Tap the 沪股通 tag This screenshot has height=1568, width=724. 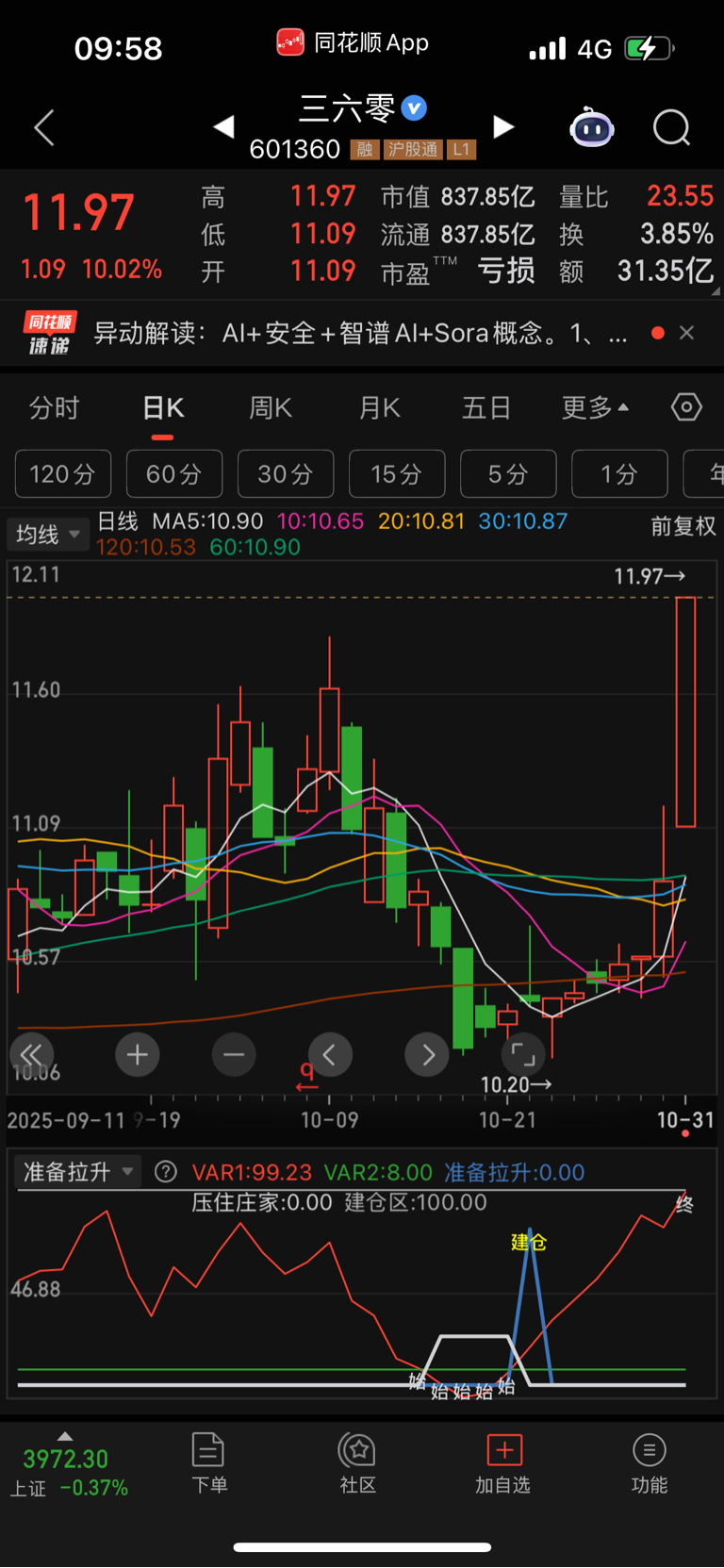(x=413, y=150)
